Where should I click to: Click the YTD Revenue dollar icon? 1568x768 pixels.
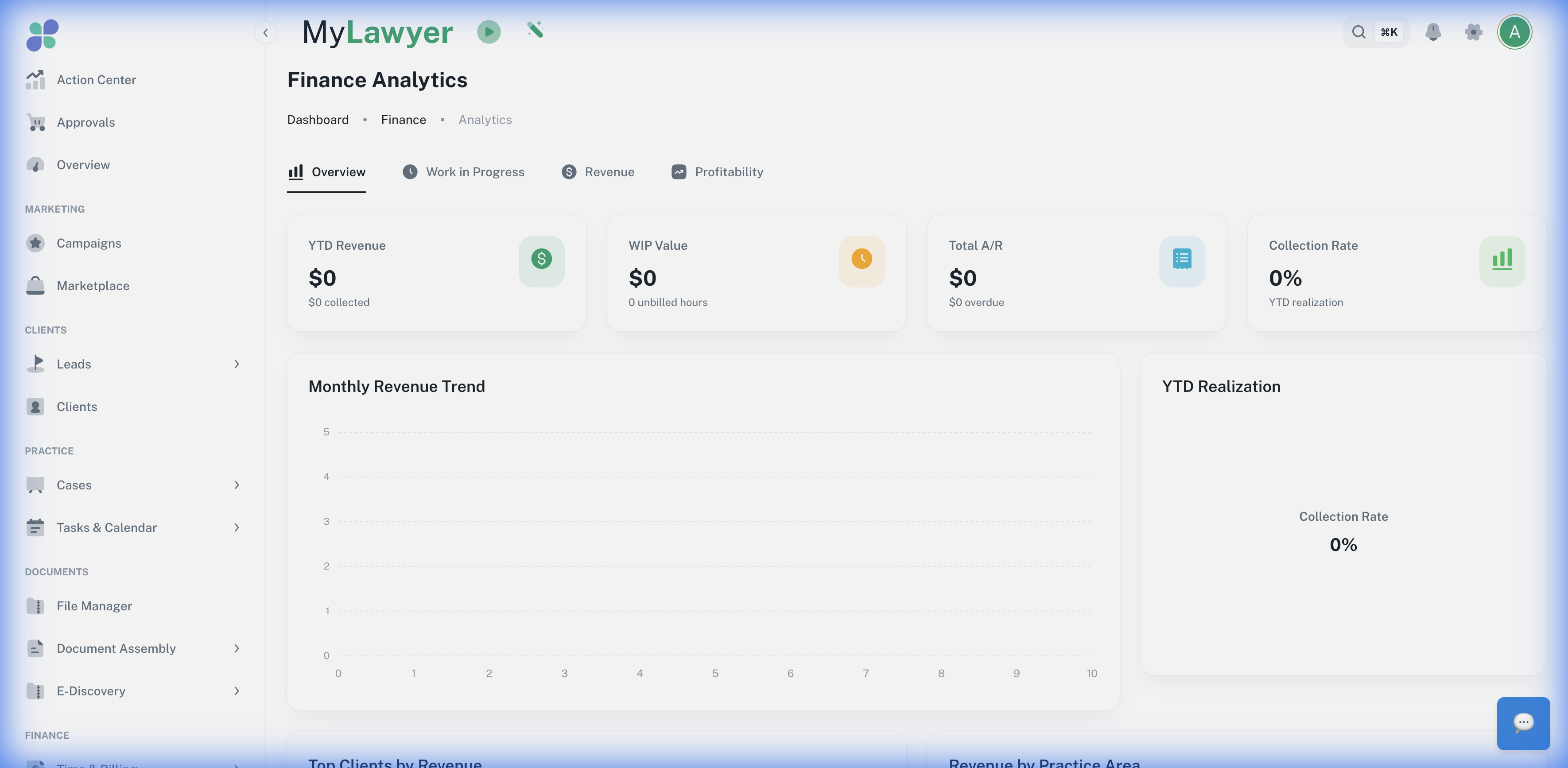(x=541, y=261)
